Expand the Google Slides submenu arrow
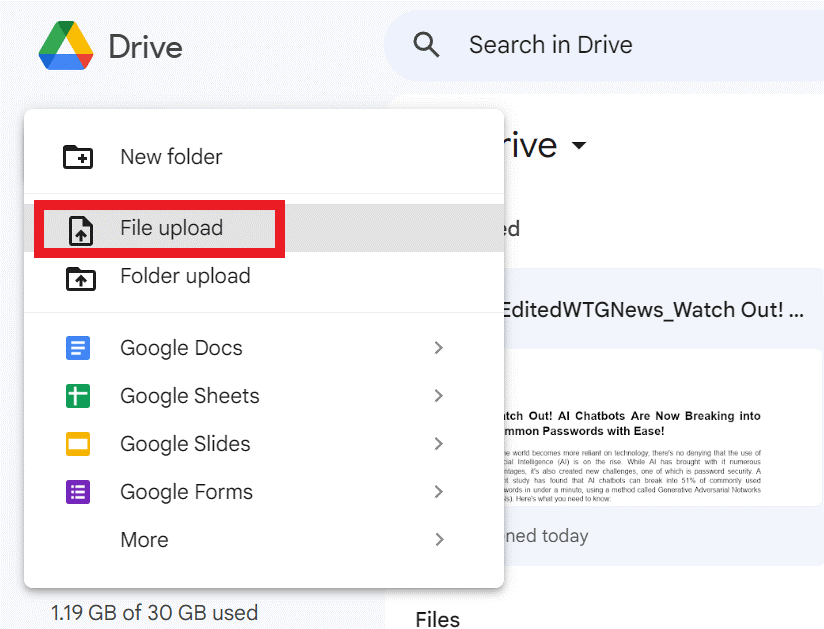The width and height of the screenshot is (824, 629). 439,444
